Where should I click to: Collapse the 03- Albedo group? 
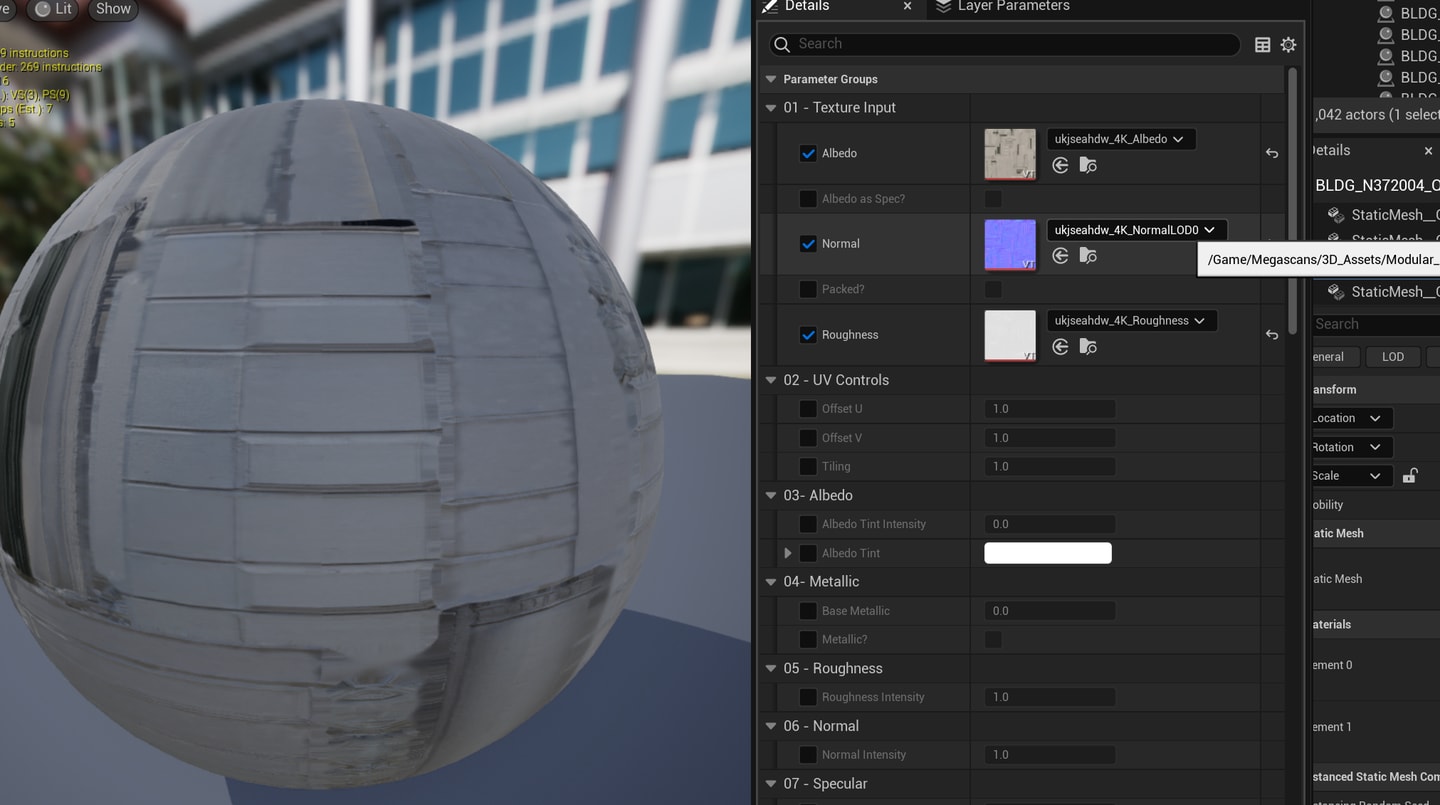click(770, 495)
